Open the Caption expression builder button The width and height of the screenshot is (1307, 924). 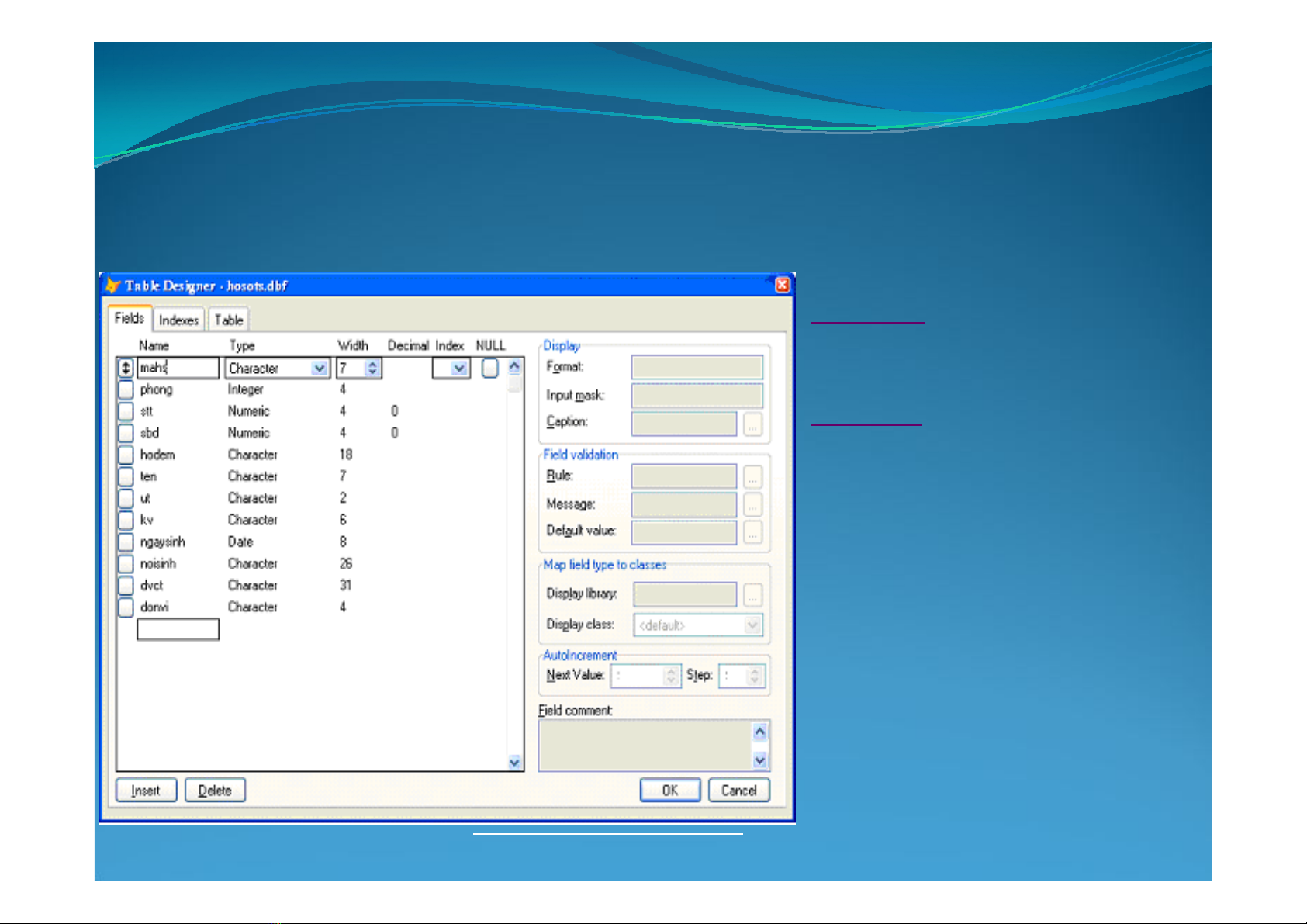[752, 424]
